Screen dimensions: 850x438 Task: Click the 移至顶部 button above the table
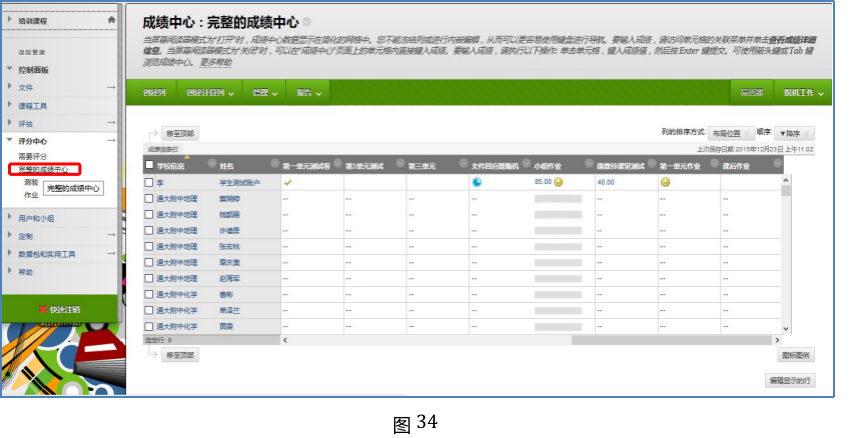(180, 133)
